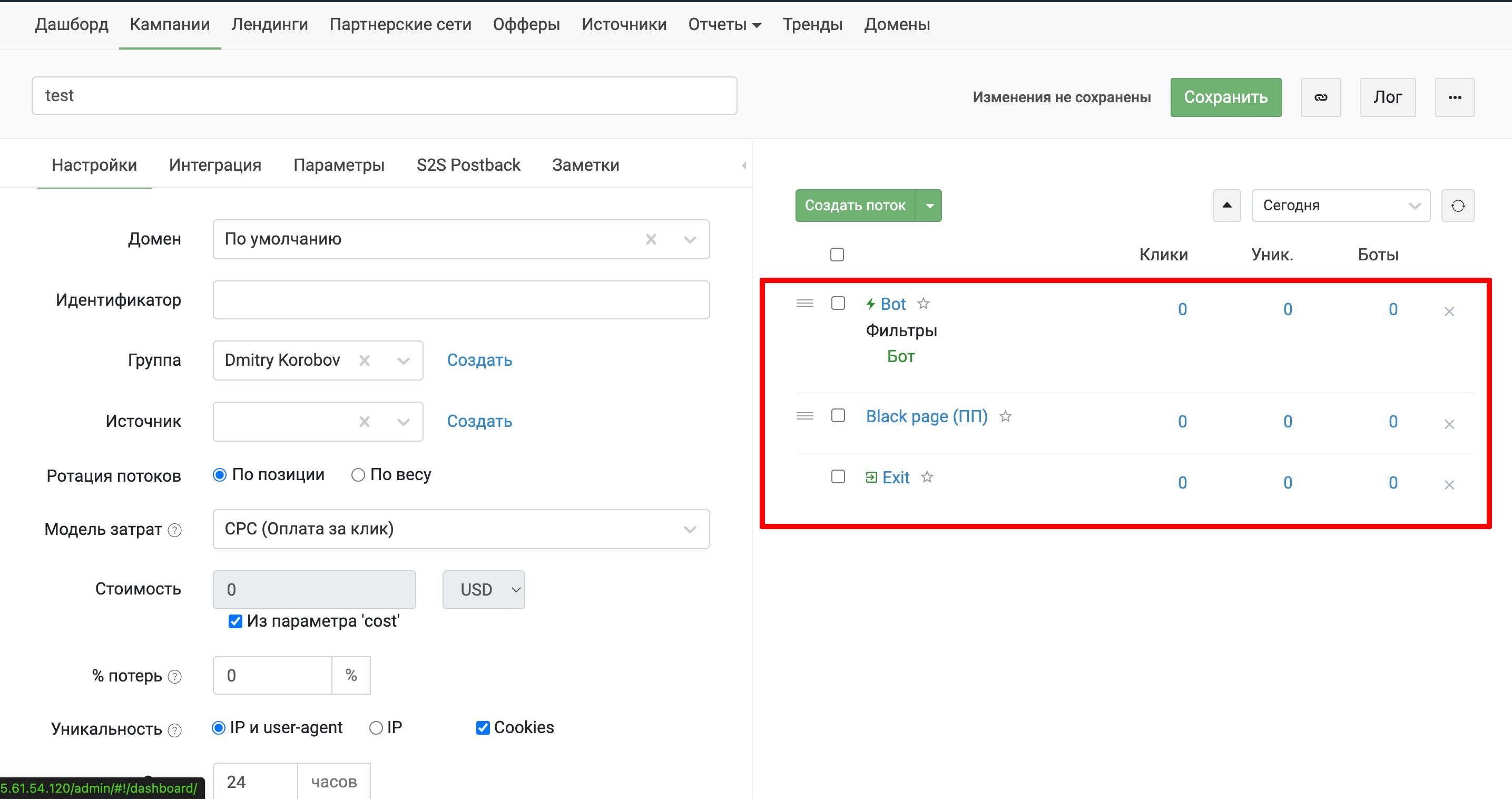This screenshot has width=1512, height=799.
Task: Click the collapse up-arrow button near Сегодня
Action: [1227, 206]
